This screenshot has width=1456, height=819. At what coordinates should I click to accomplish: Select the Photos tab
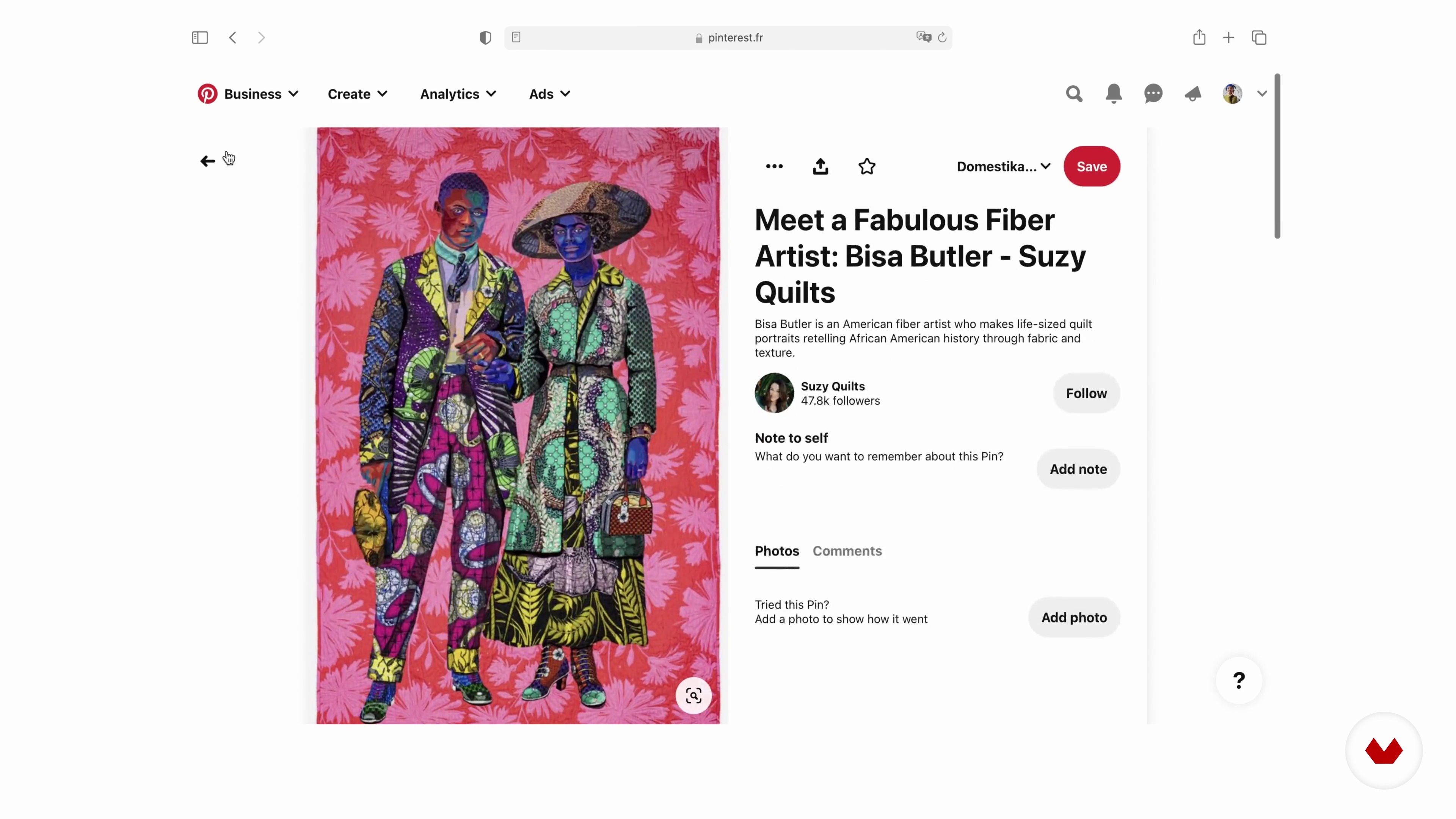click(777, 551)
